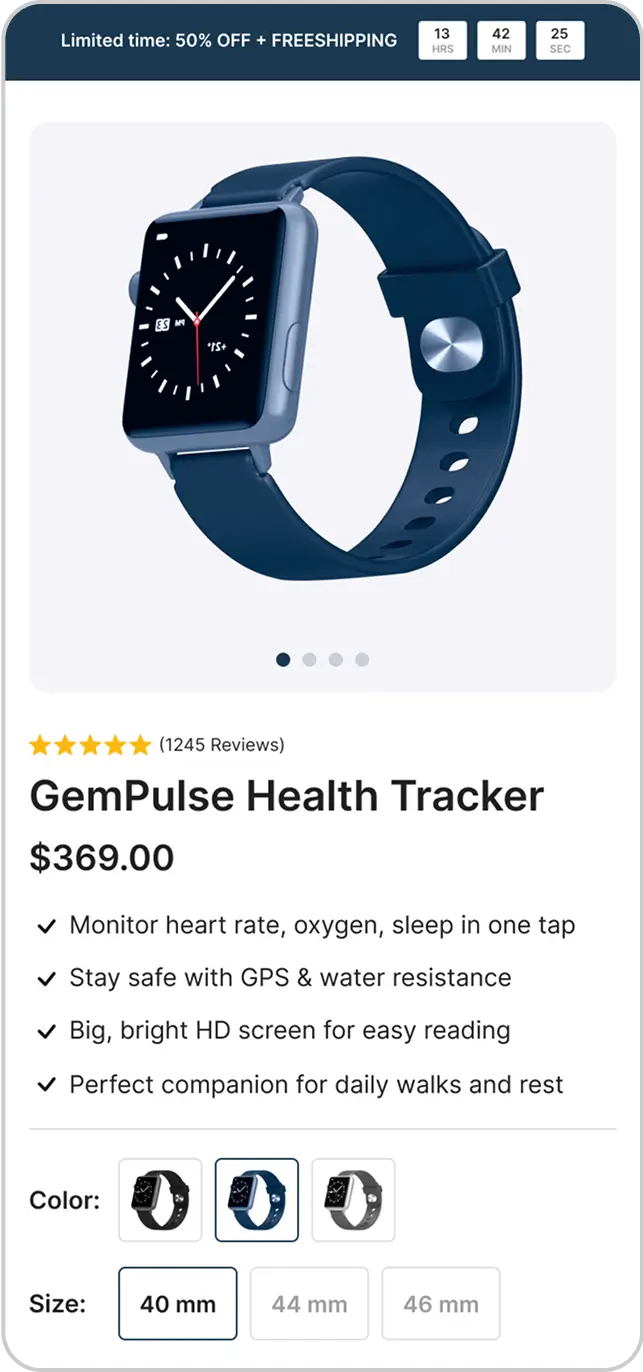The width and height of the screenshot is (643, 1372).
Task: Click the GemPulse Health Tracker title
Action: [x=287, y=797]
